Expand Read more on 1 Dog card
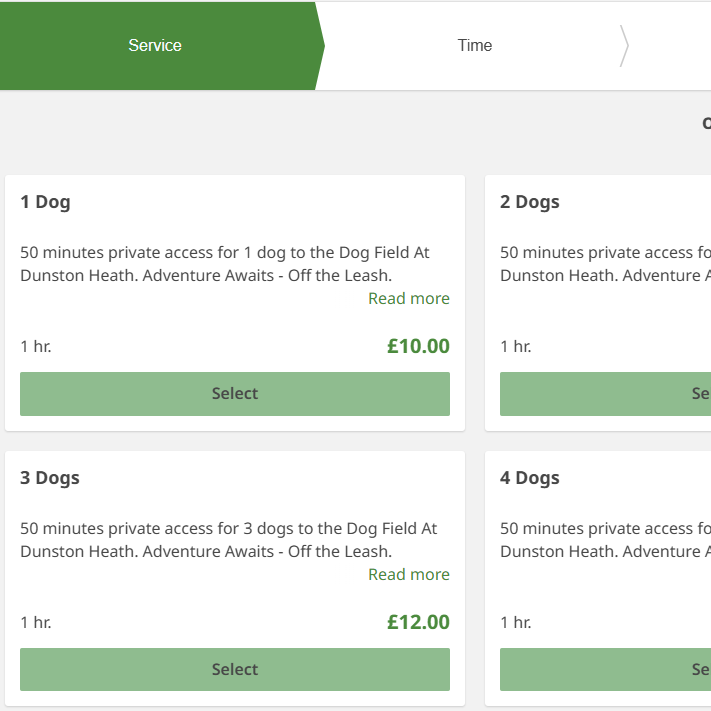Viewport: 711px width, 711px height. coord(409,298)
